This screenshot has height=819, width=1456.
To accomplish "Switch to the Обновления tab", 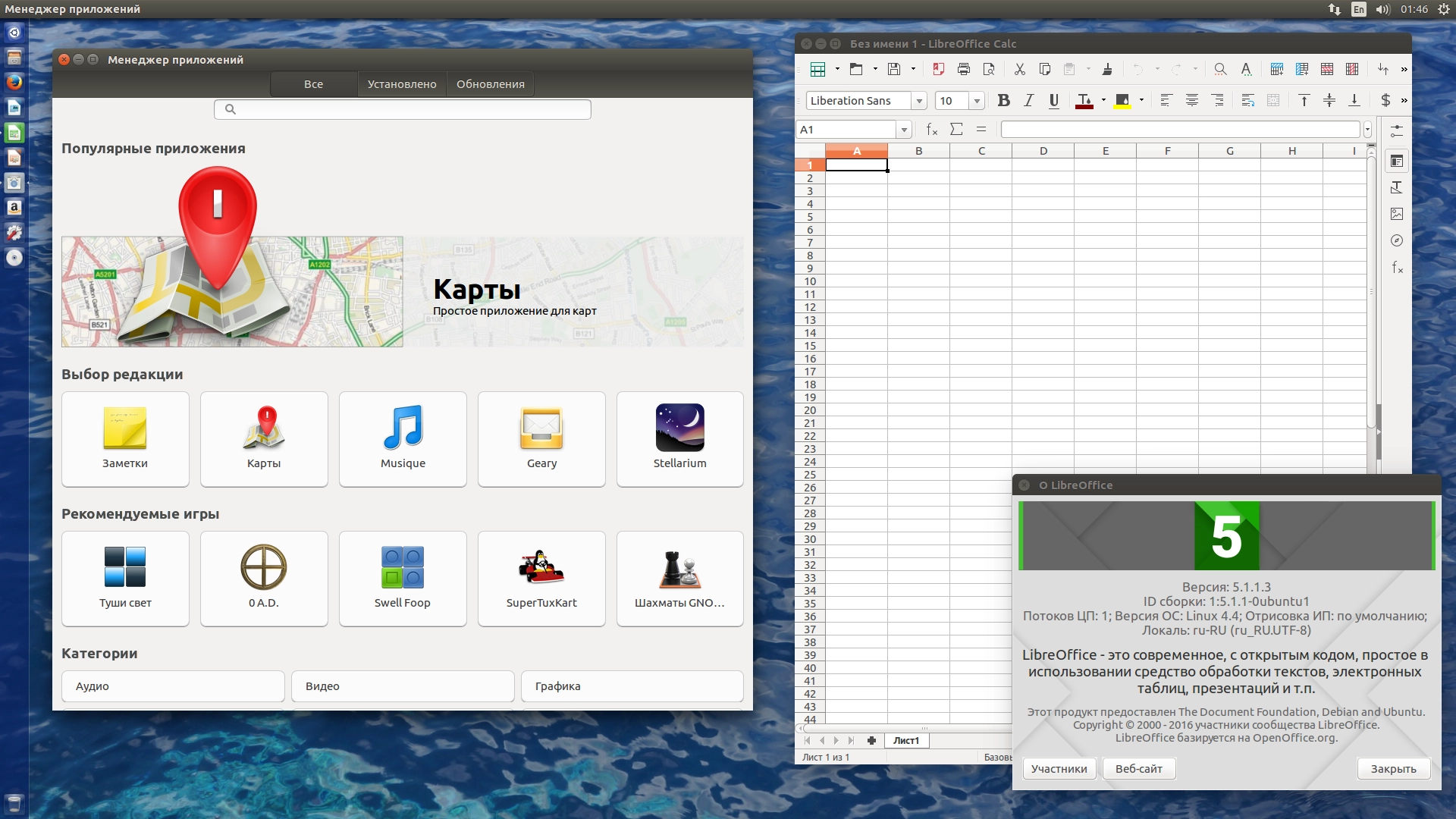I will click(491, 84).
